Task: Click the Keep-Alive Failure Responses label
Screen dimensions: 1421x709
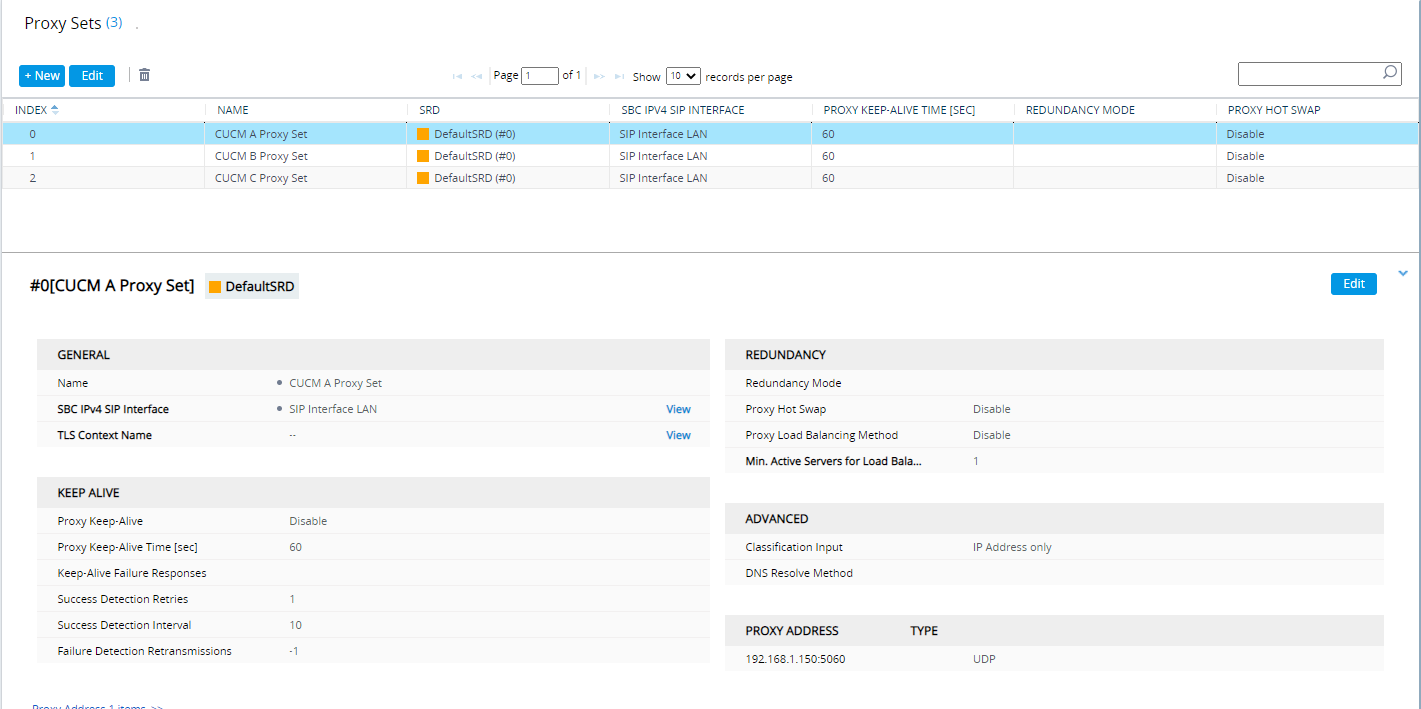Action: [x=132, y=573]
